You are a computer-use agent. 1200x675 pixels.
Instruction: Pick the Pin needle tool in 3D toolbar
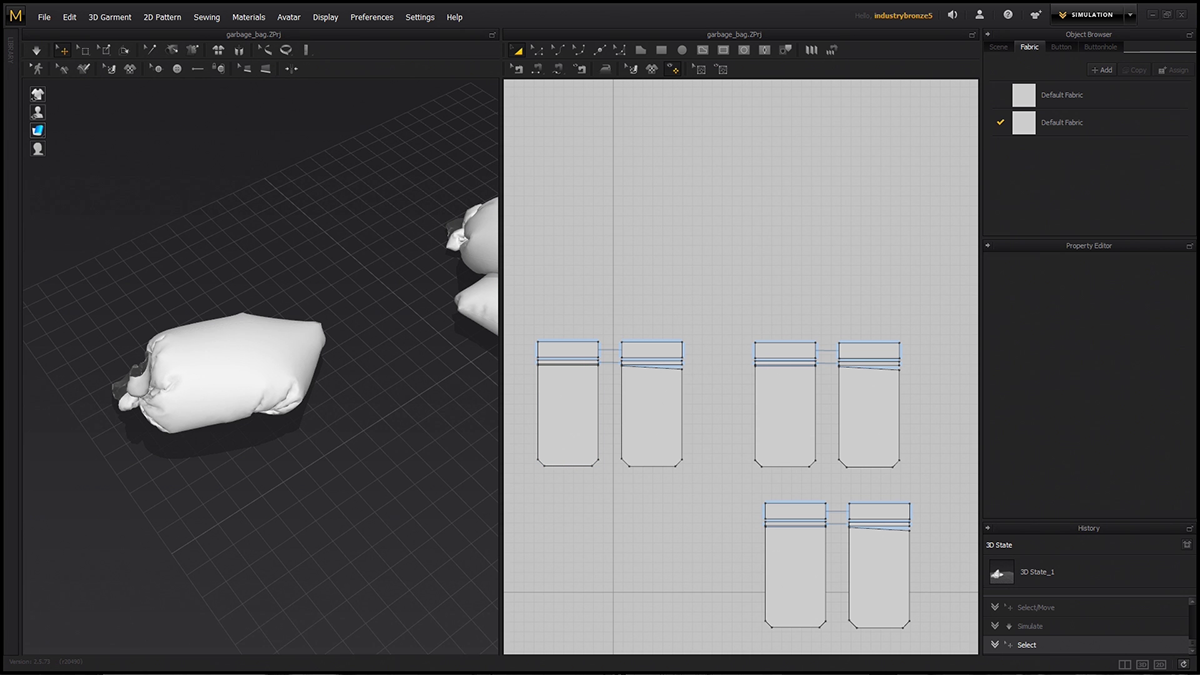pyautogui.click(x=150, y=50)
